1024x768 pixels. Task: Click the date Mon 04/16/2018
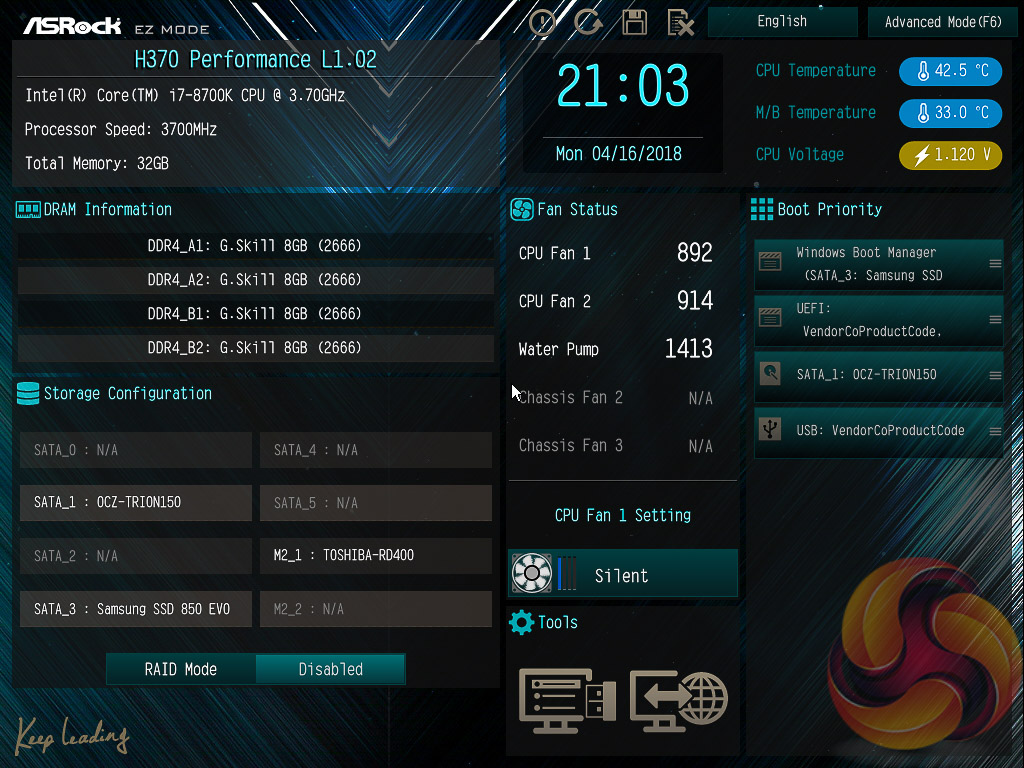point(619,154)
